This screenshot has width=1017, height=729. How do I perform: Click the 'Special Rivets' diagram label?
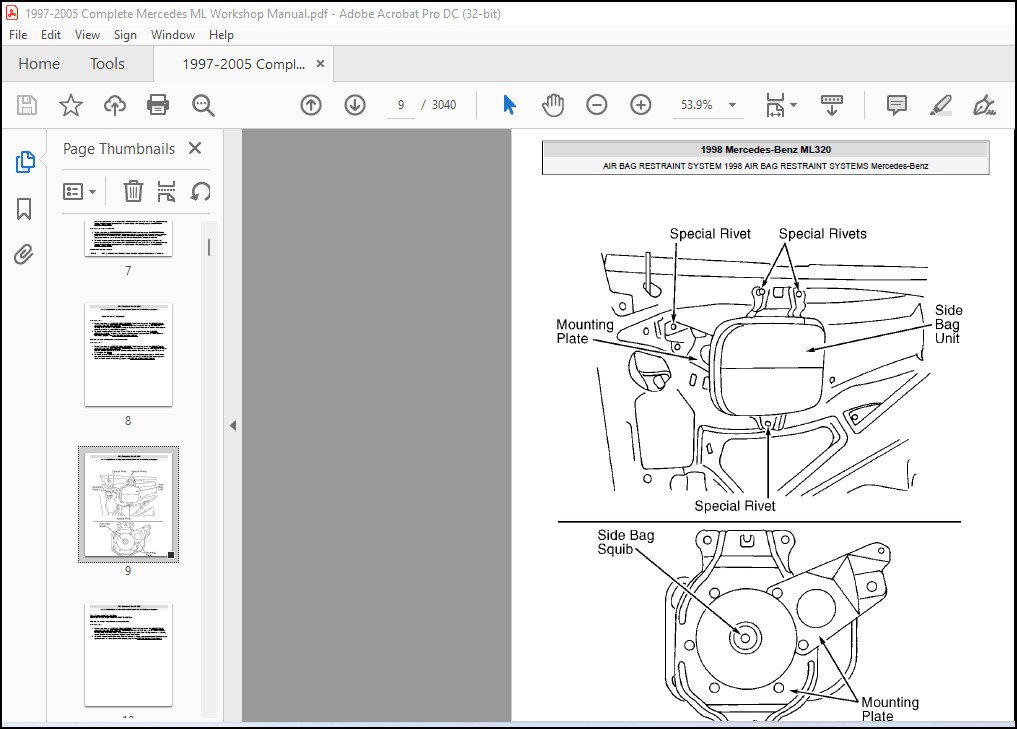(822, 233)
